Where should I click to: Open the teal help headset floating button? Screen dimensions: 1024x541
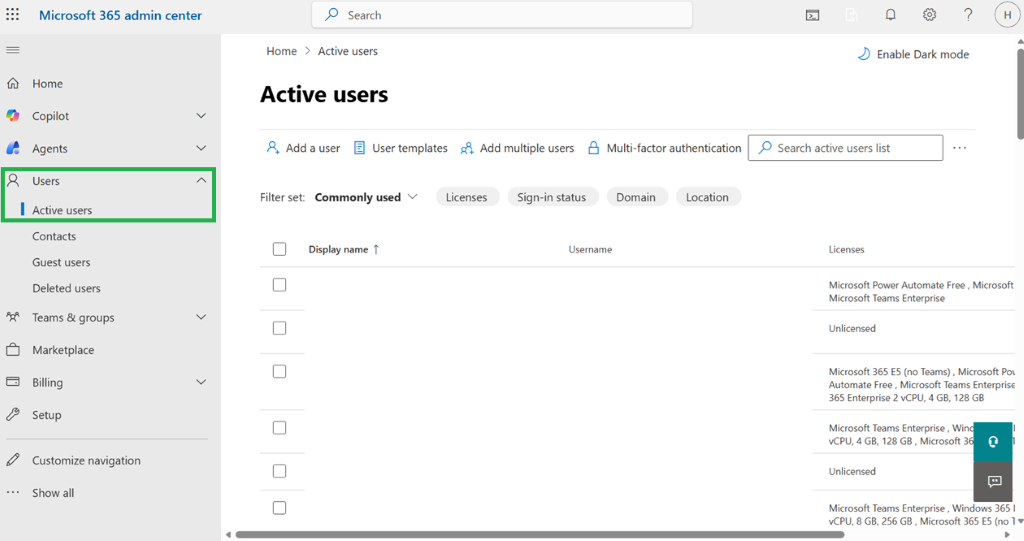tap(993, 442)
